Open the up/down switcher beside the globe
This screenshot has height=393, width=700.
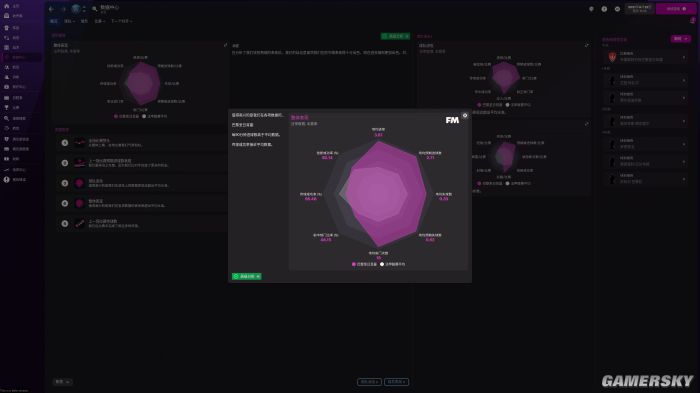pos(84,8)
